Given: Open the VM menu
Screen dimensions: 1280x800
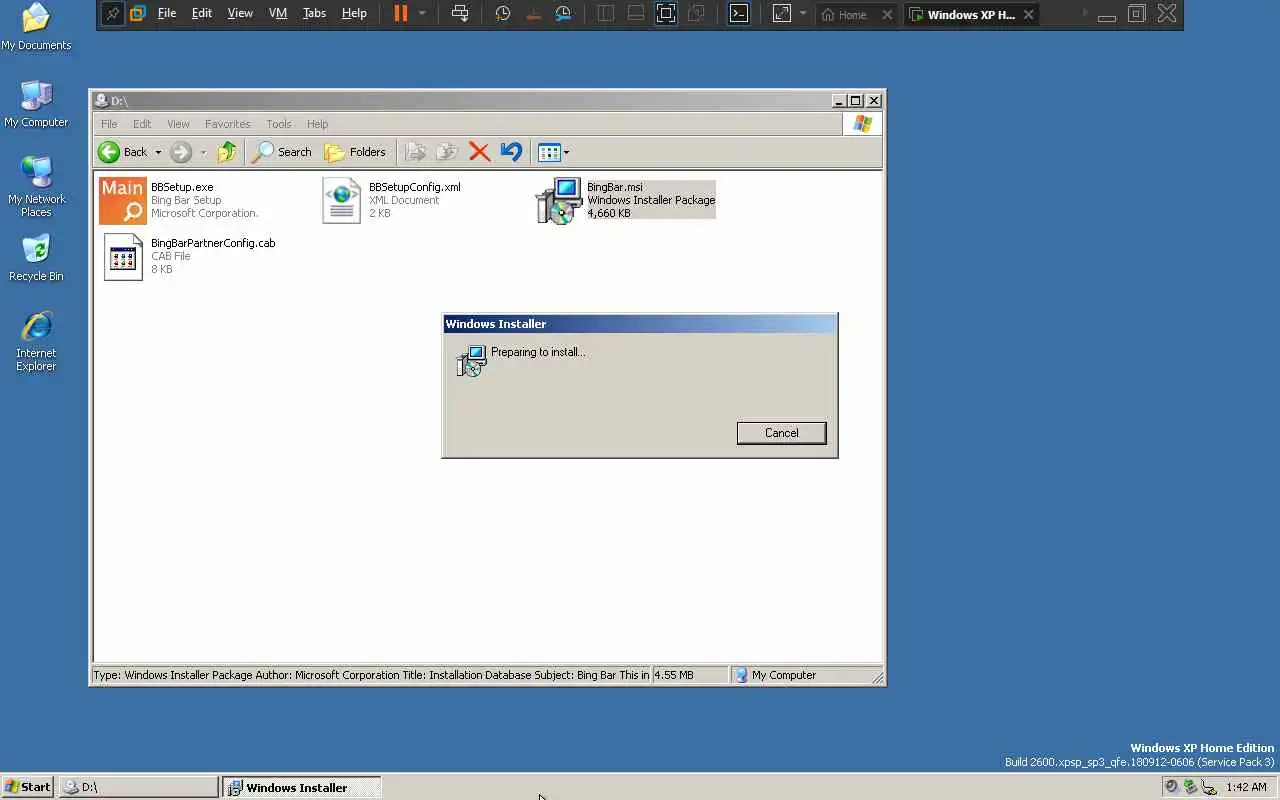Looking at the screenshot, I should pyautogui.click(x=278, y=14).
